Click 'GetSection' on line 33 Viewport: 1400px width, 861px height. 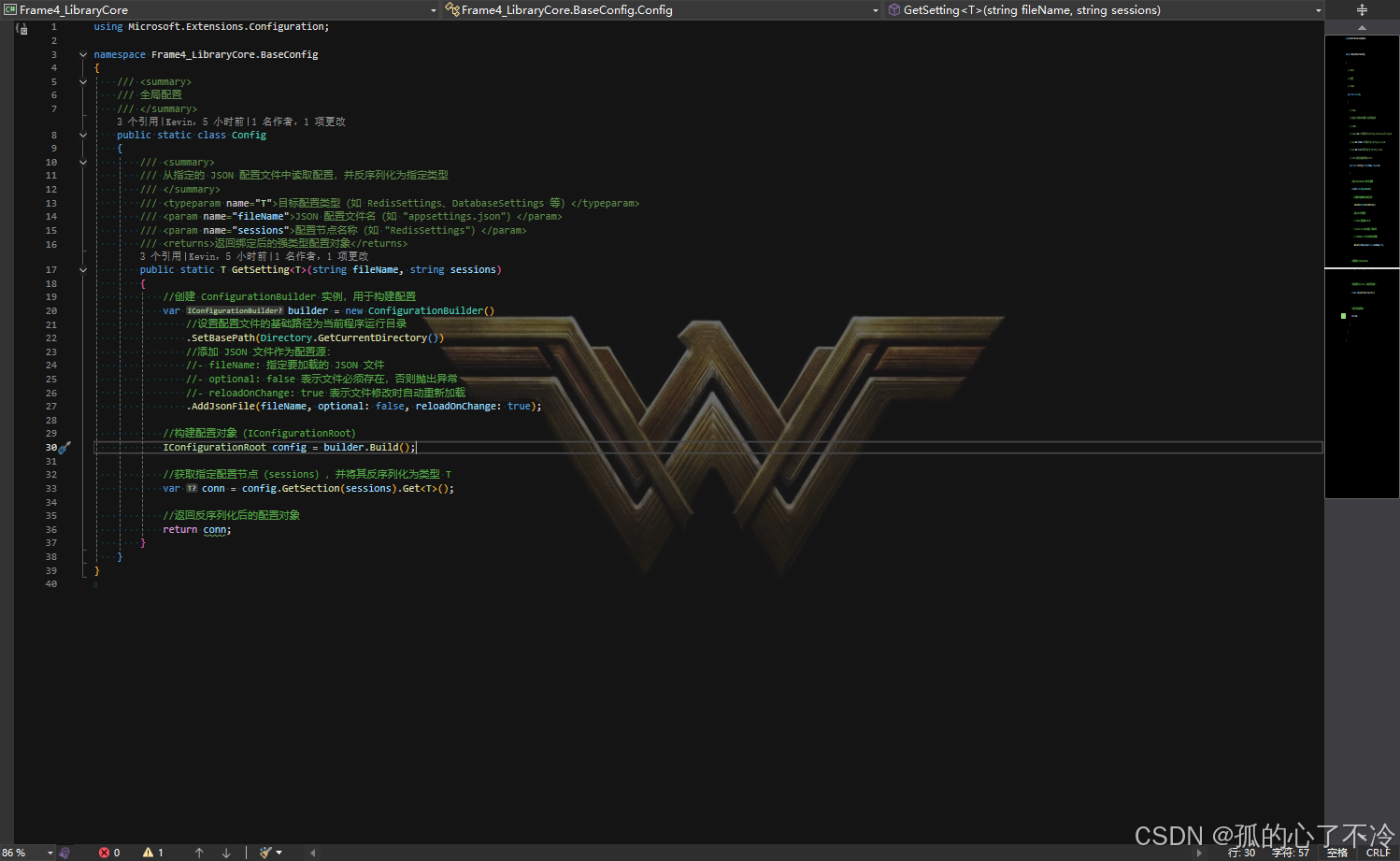tap(310, 489)
